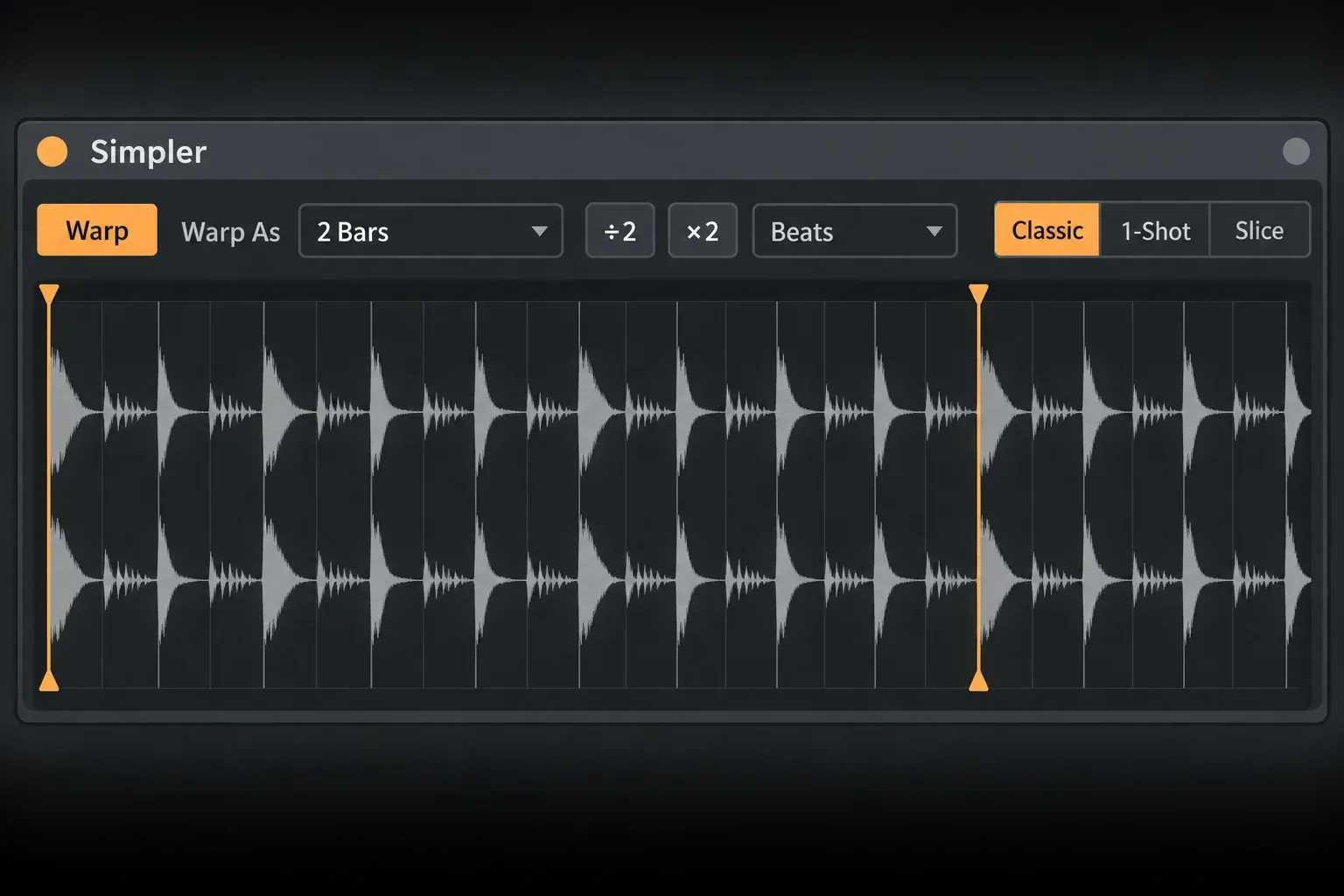Click the grey circle in Simpler title bar
The height and width of the screenshot is (896, 1344).
click(x=1296, y=151)
